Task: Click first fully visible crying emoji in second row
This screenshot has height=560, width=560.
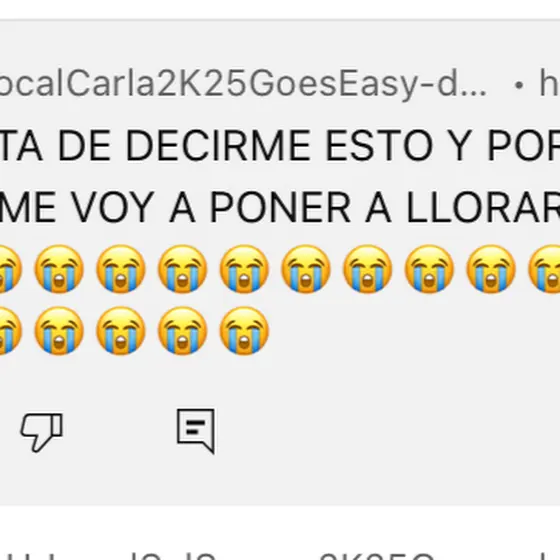Action: click(59, 331)
